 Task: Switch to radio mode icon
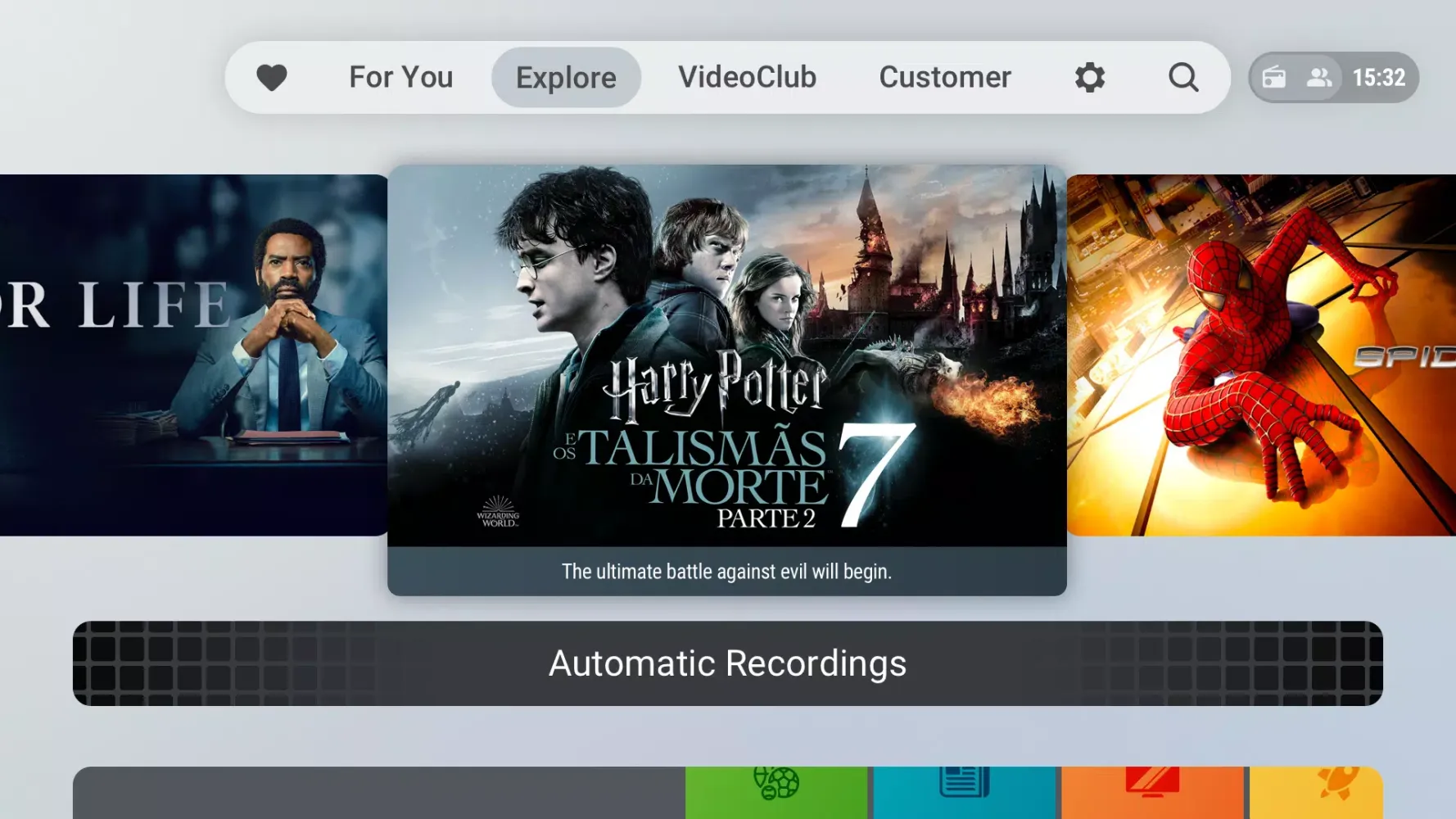[1274, 78]
